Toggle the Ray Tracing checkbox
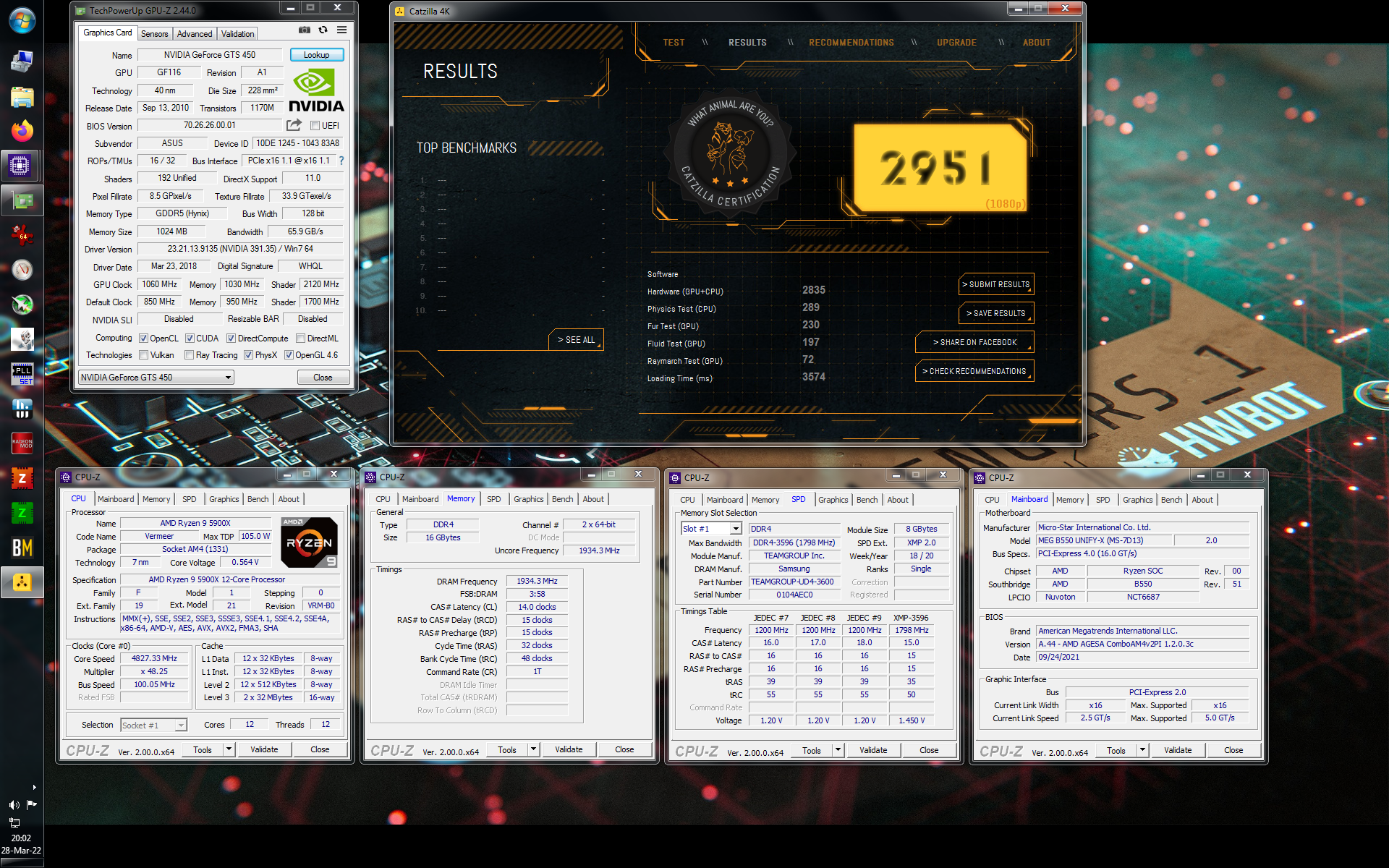Viewport: 1389px width, 868px height. [x=189, y=355]
